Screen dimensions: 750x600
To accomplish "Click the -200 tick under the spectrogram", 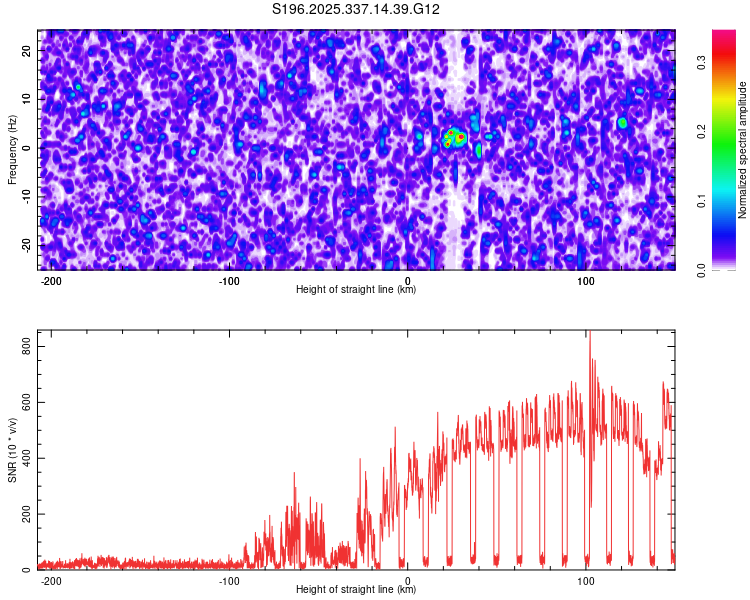I will pos(51,280).
